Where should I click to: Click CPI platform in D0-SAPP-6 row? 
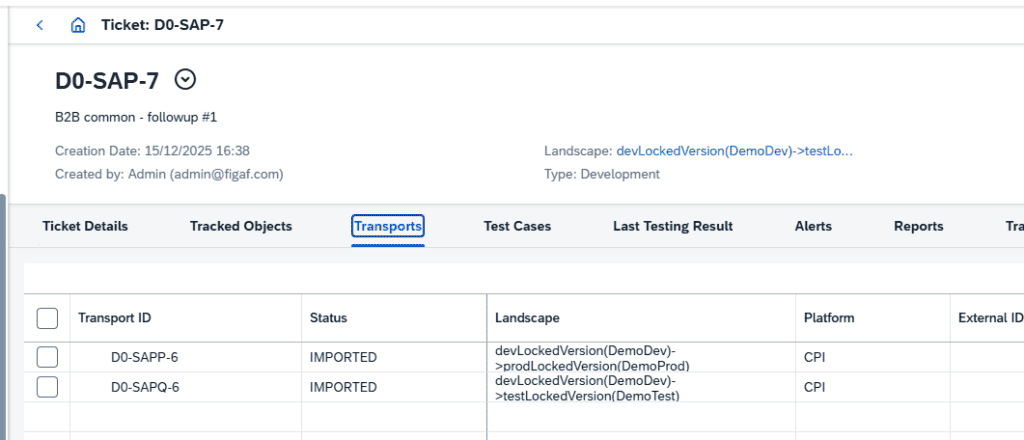point(814,358)
